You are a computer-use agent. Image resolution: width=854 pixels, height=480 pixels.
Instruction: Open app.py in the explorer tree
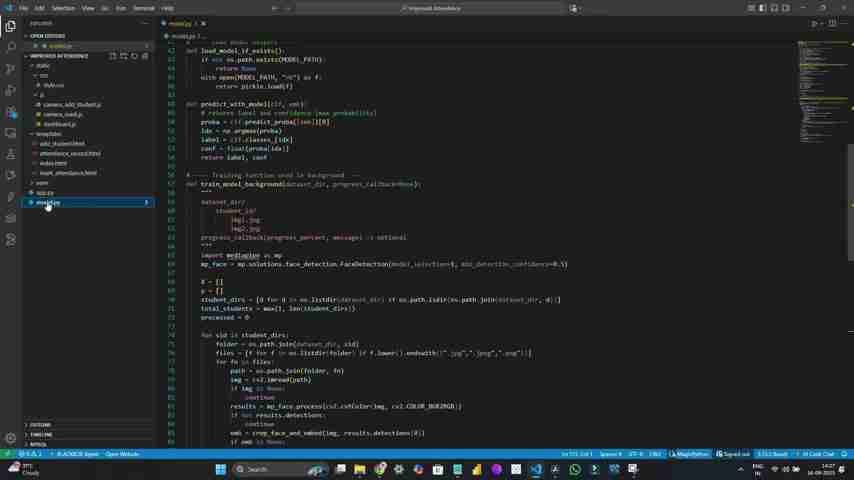pos(45,193)
